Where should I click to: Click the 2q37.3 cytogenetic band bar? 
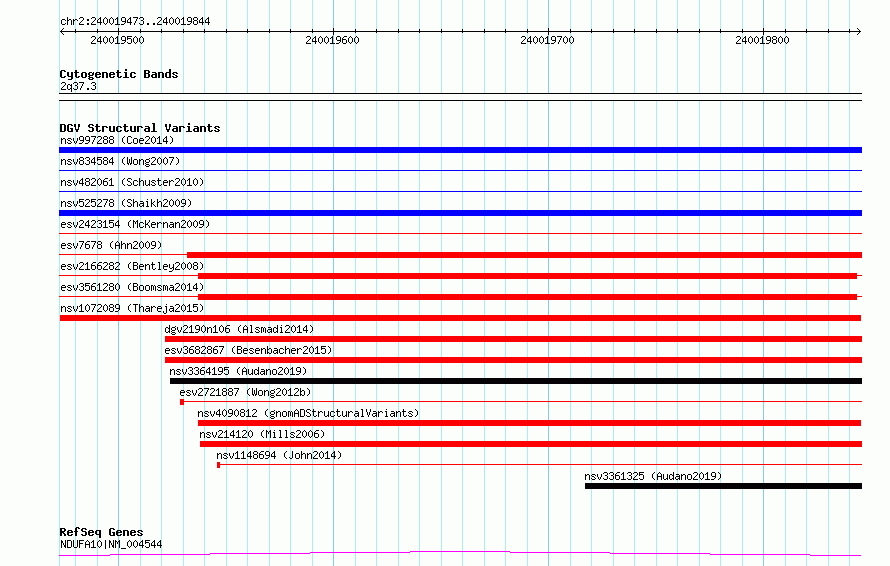460,97
